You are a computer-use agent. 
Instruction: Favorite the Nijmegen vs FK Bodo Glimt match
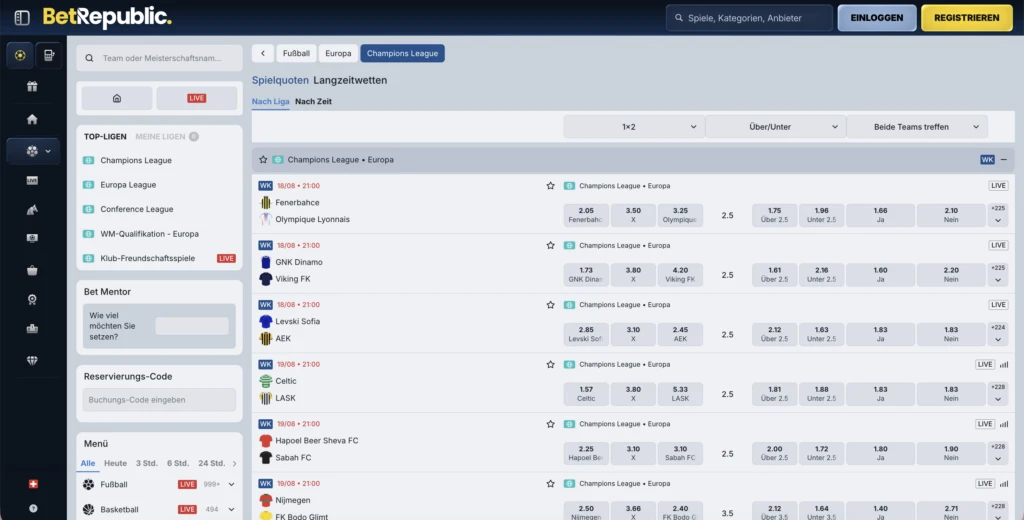pos(551,483)
